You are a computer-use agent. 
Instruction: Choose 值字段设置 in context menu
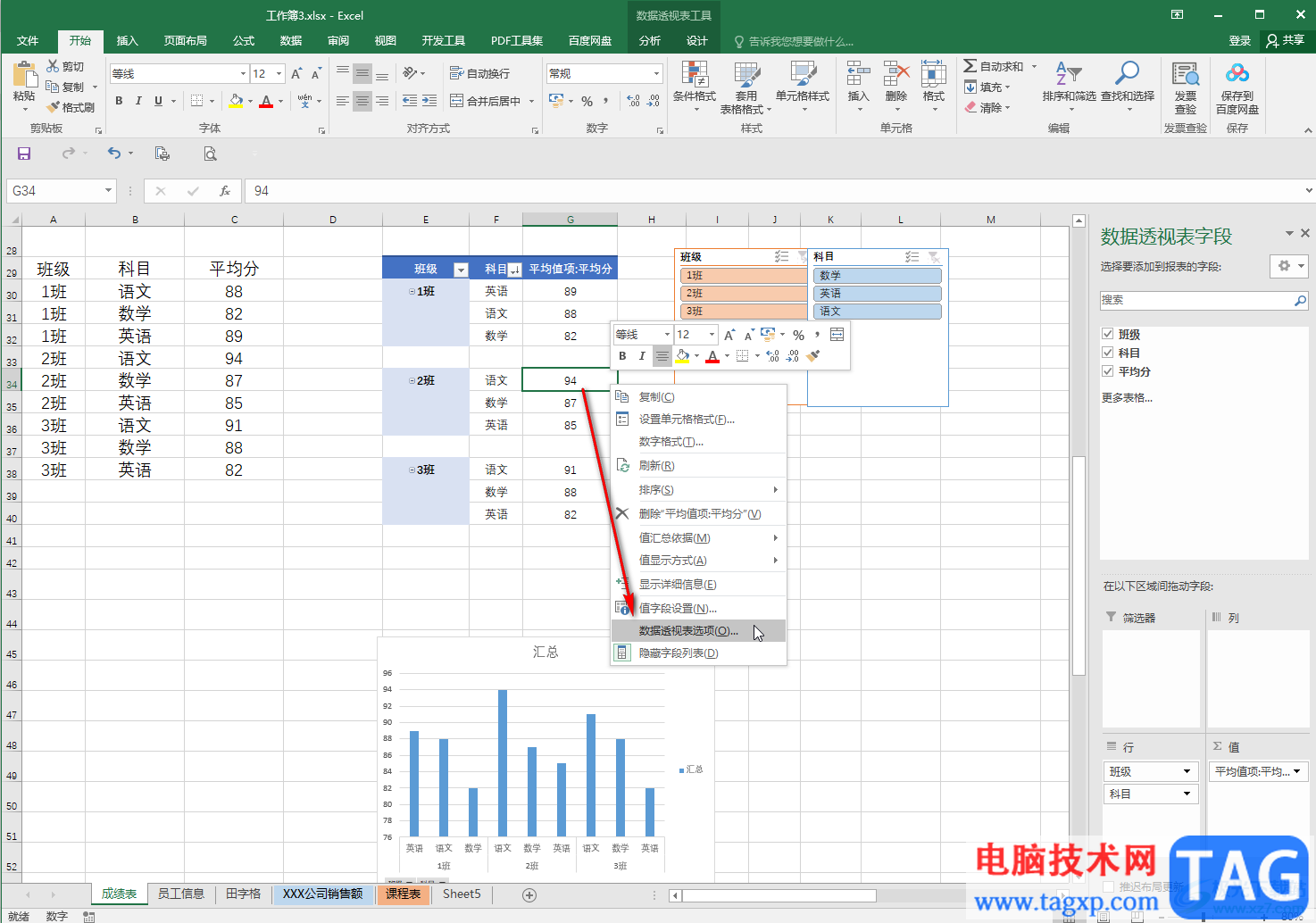[x=699, y=609]
